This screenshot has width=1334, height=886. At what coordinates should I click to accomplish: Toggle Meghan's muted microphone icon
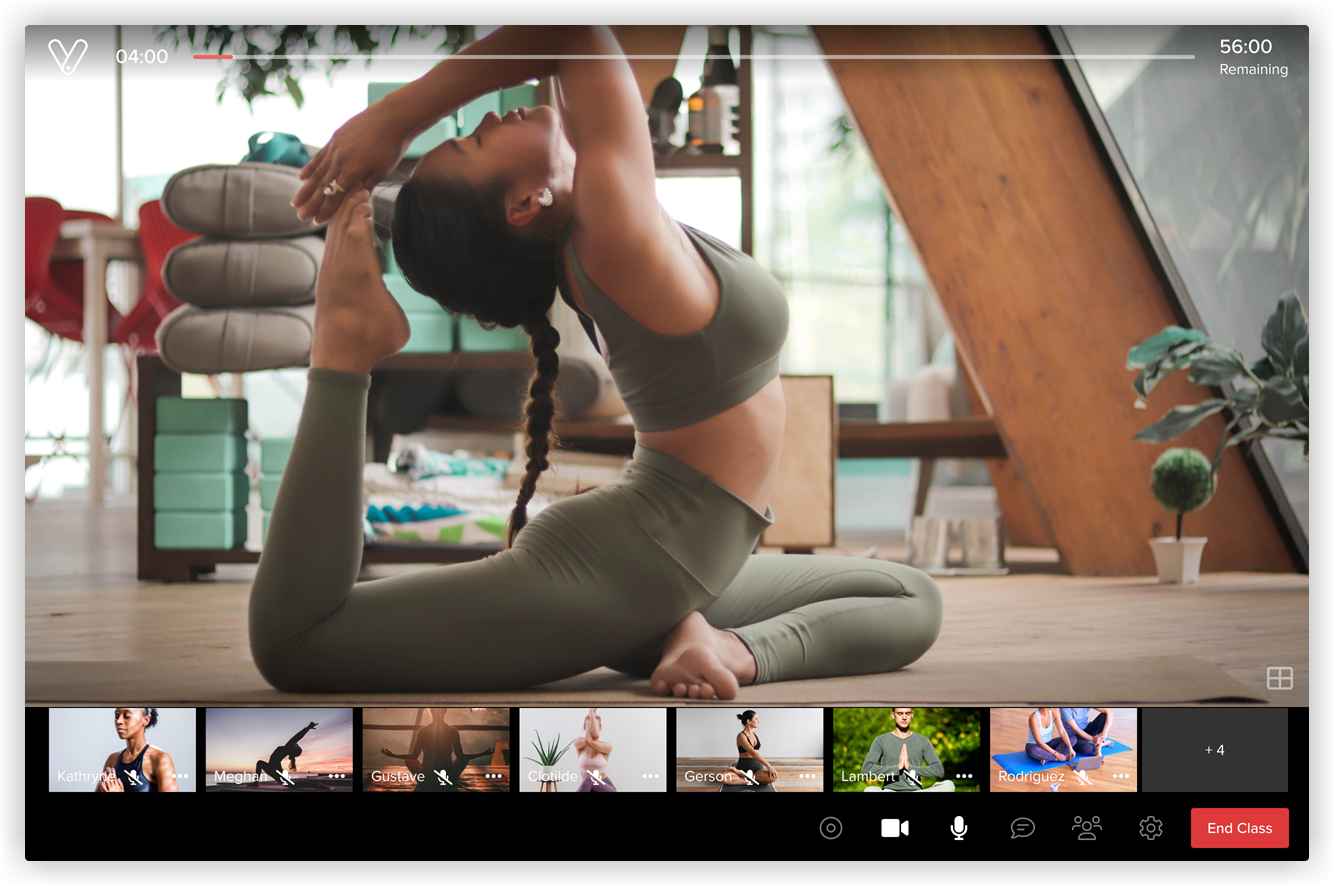pos(286,777)
